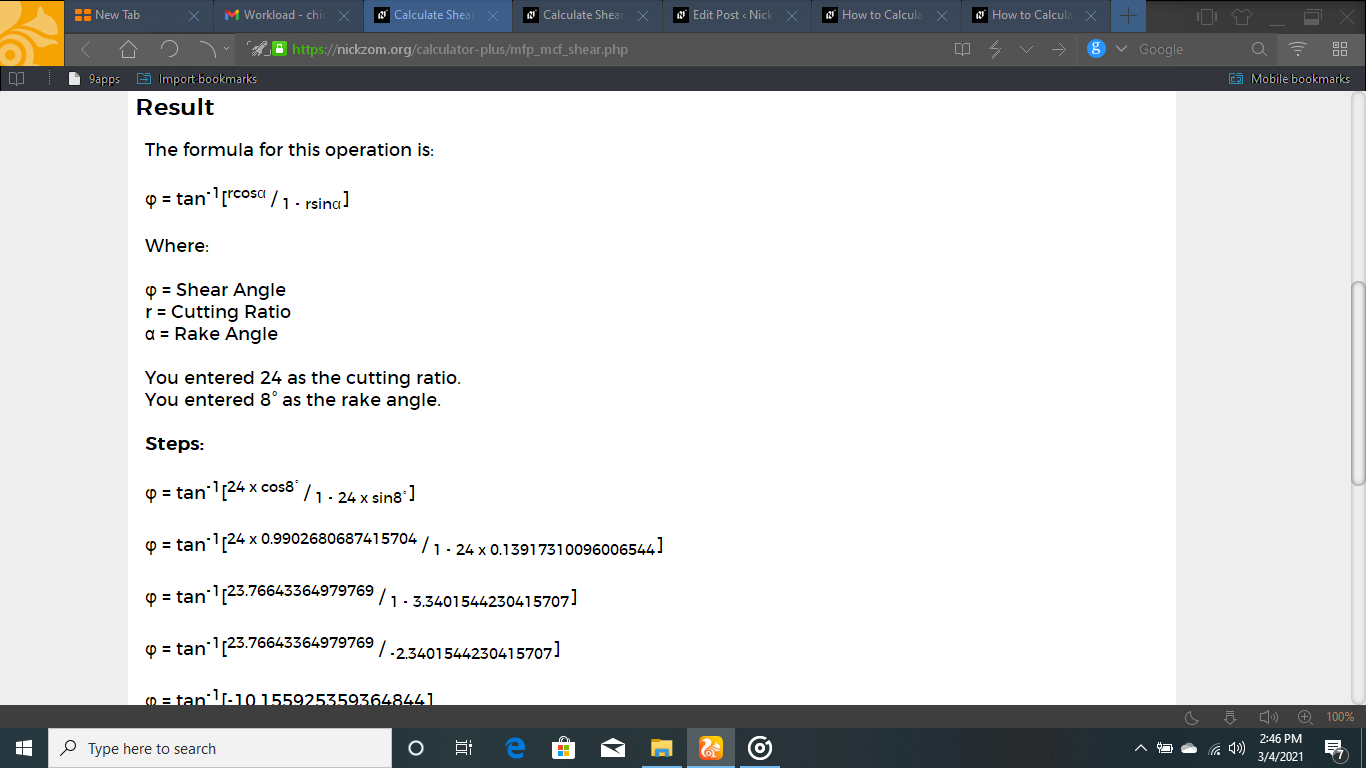Expand the search engine selector dropdown
The height and width of the screenshot is (768, 1366).
click(x=1120, y=49)
